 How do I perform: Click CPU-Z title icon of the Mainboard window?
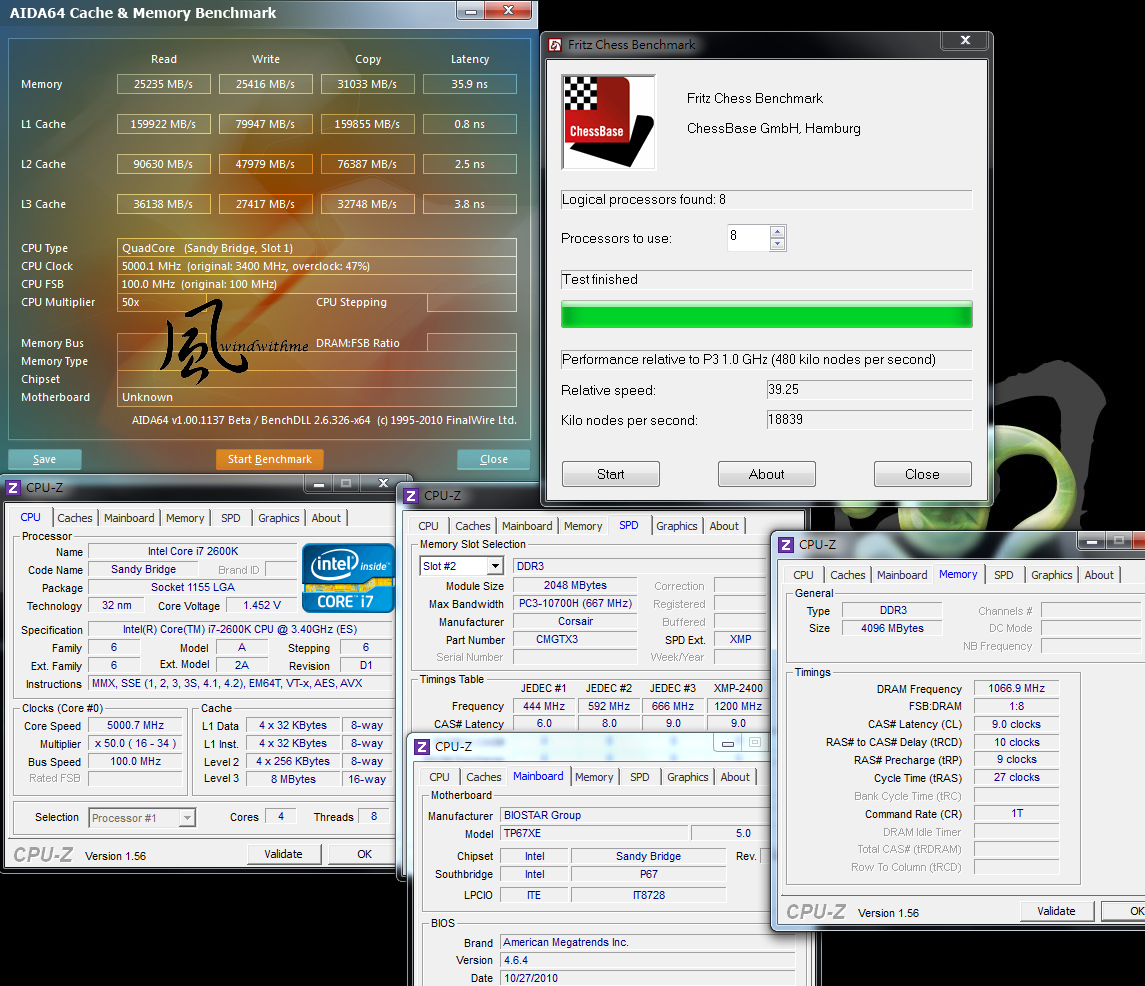tap(422, 746)
